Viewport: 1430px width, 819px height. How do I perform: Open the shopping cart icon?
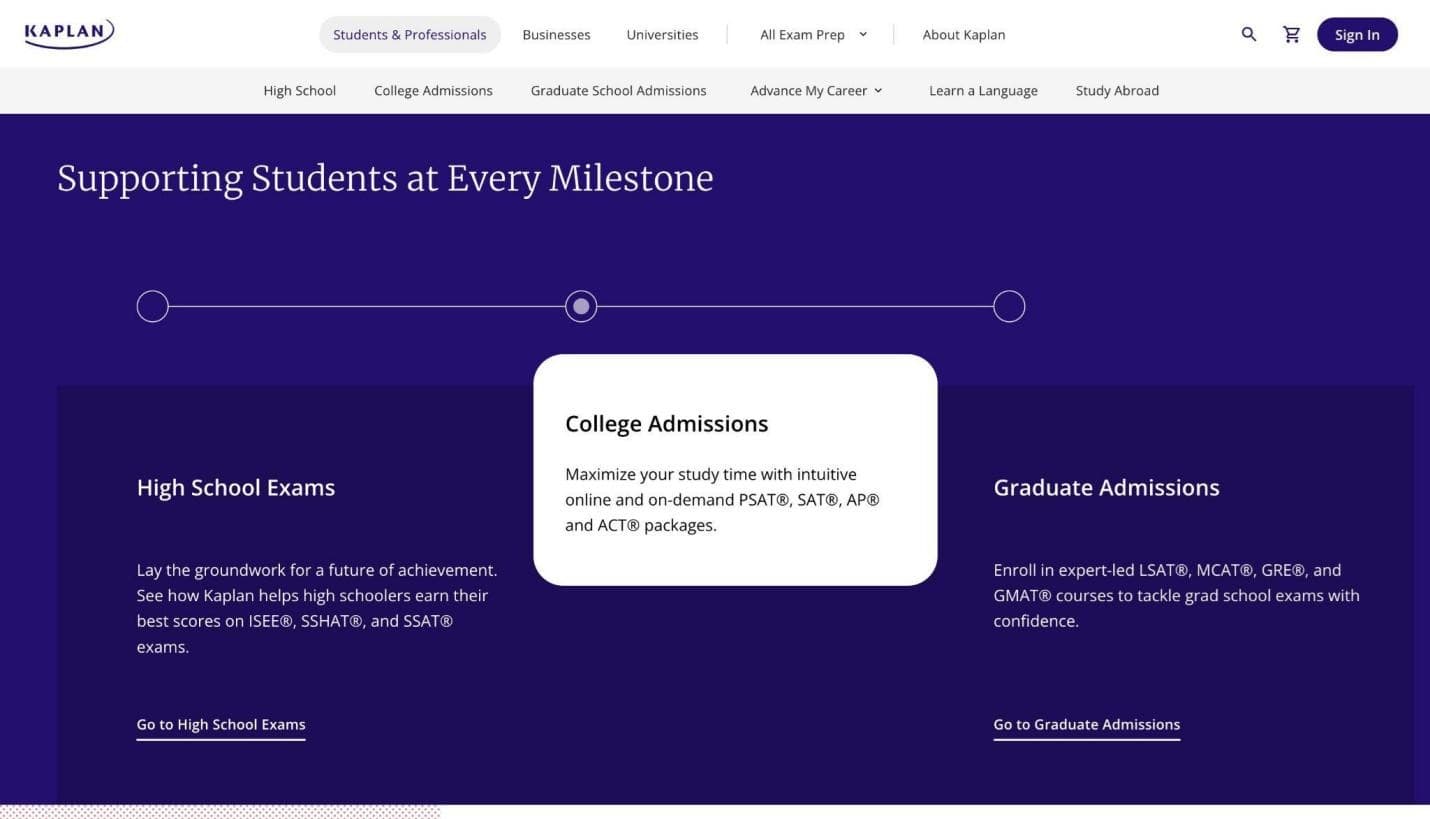pyautogui.click(x=1292, y=34)
